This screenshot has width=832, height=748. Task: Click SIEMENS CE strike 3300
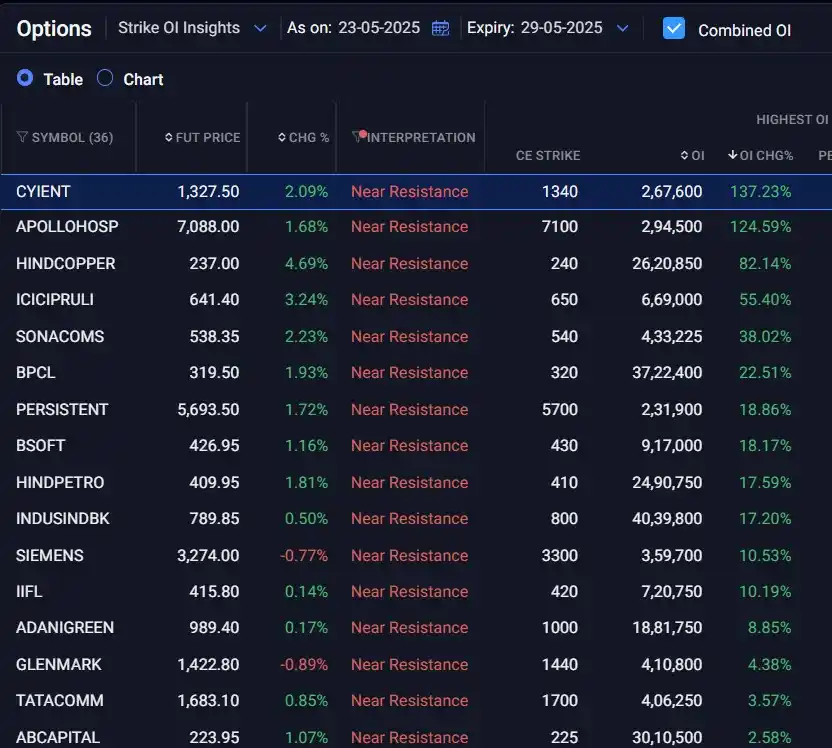click(560, 556)
